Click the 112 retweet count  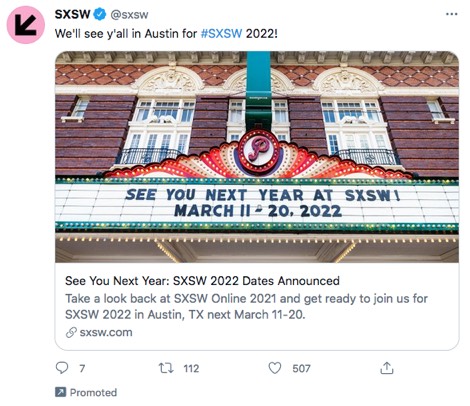click(191, 368)
